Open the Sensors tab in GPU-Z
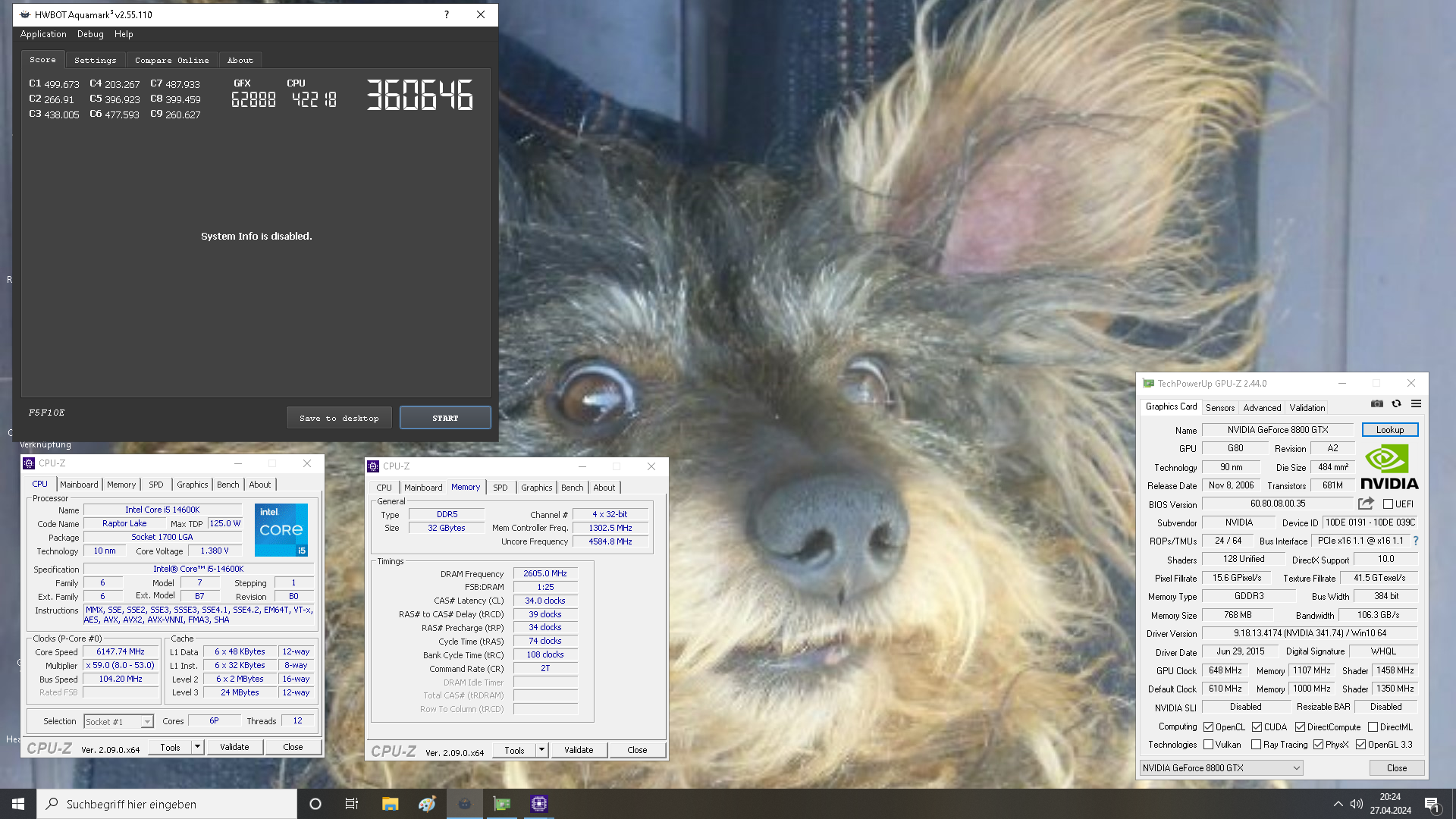Viewport: 1456px width, 819px height. click(1220, 407)
